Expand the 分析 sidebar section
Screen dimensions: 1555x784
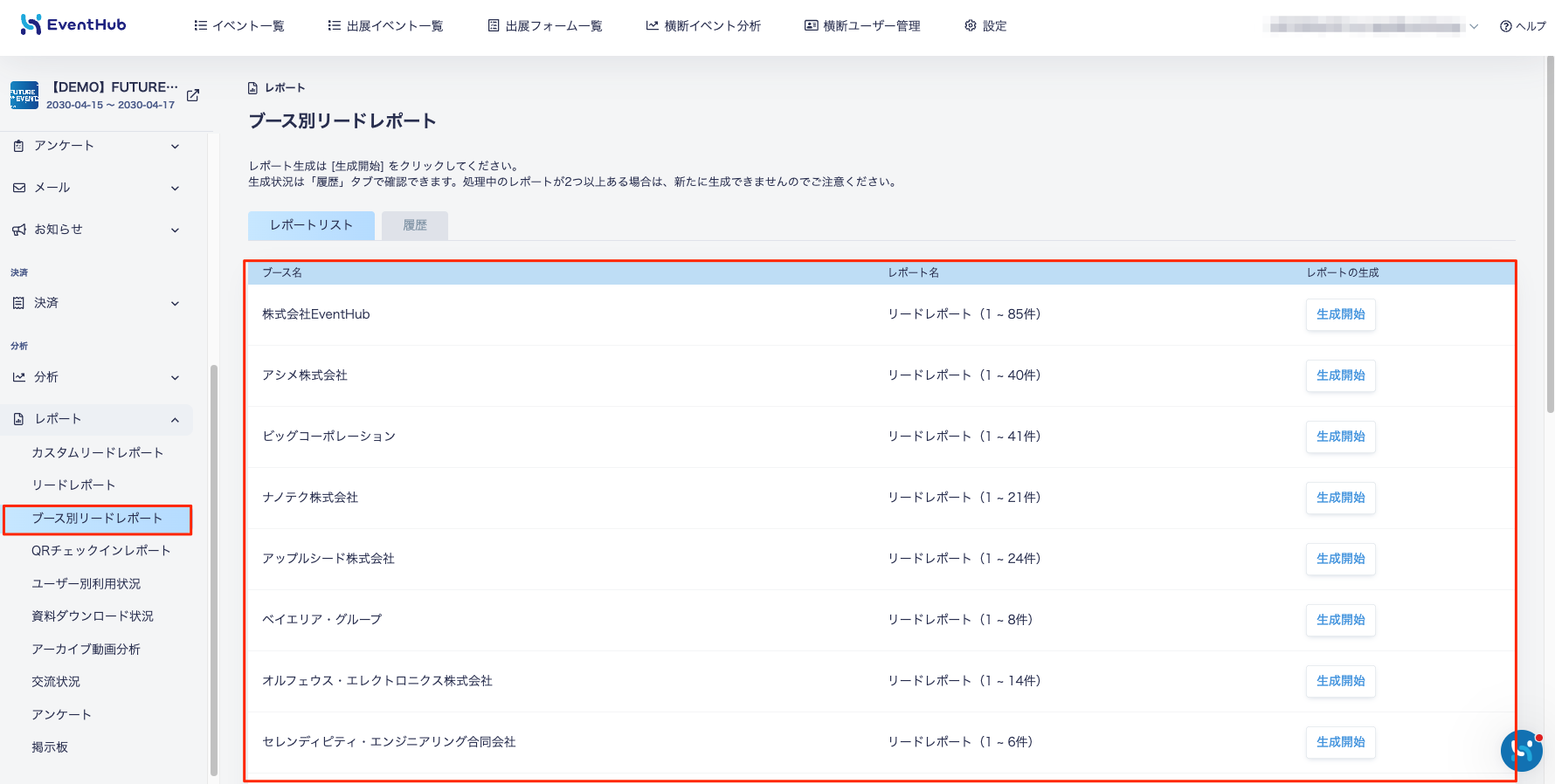point(175,378)
